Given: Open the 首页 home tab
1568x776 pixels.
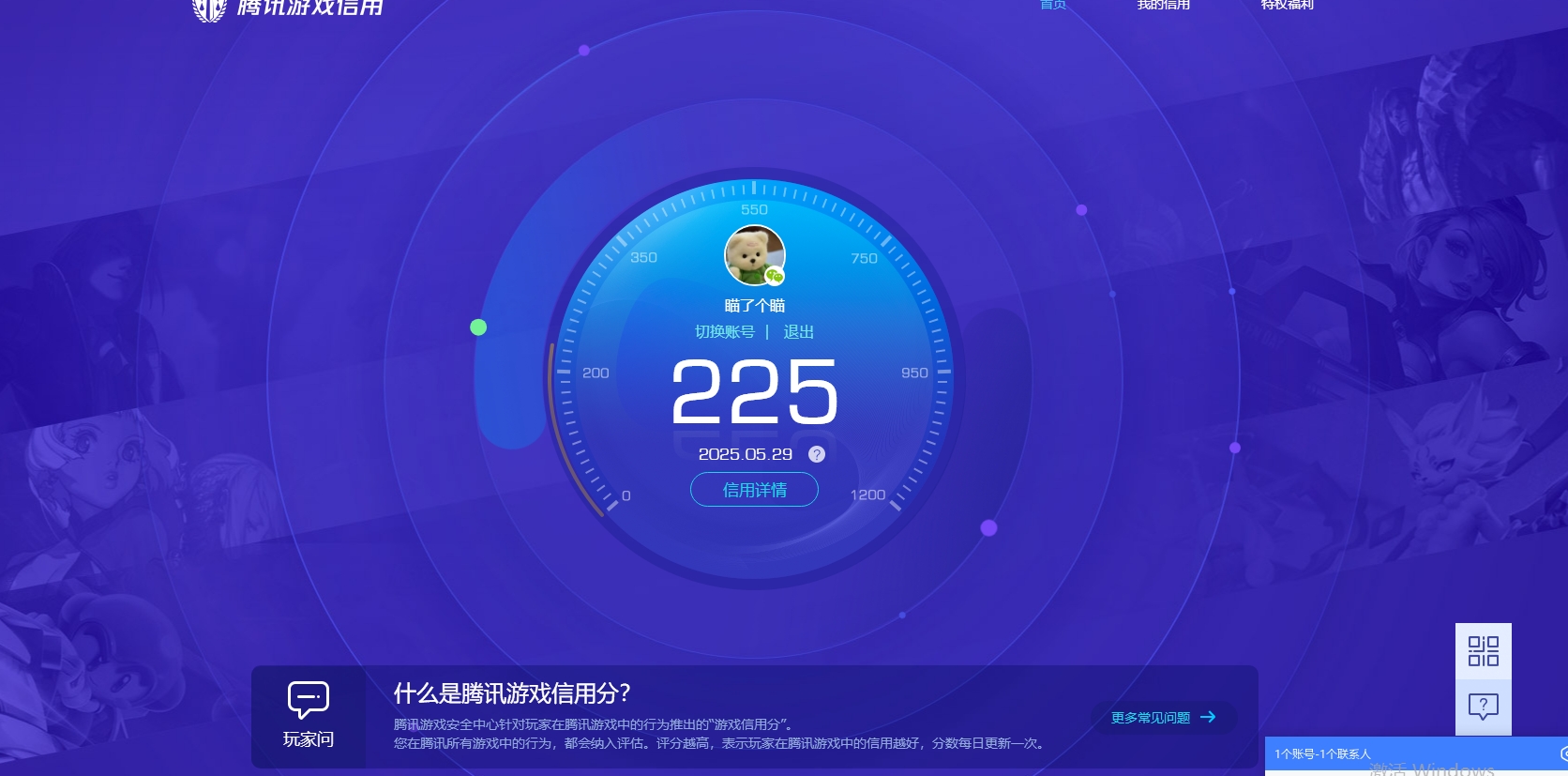Looking at the screenshot, I should click(1053, 5).
